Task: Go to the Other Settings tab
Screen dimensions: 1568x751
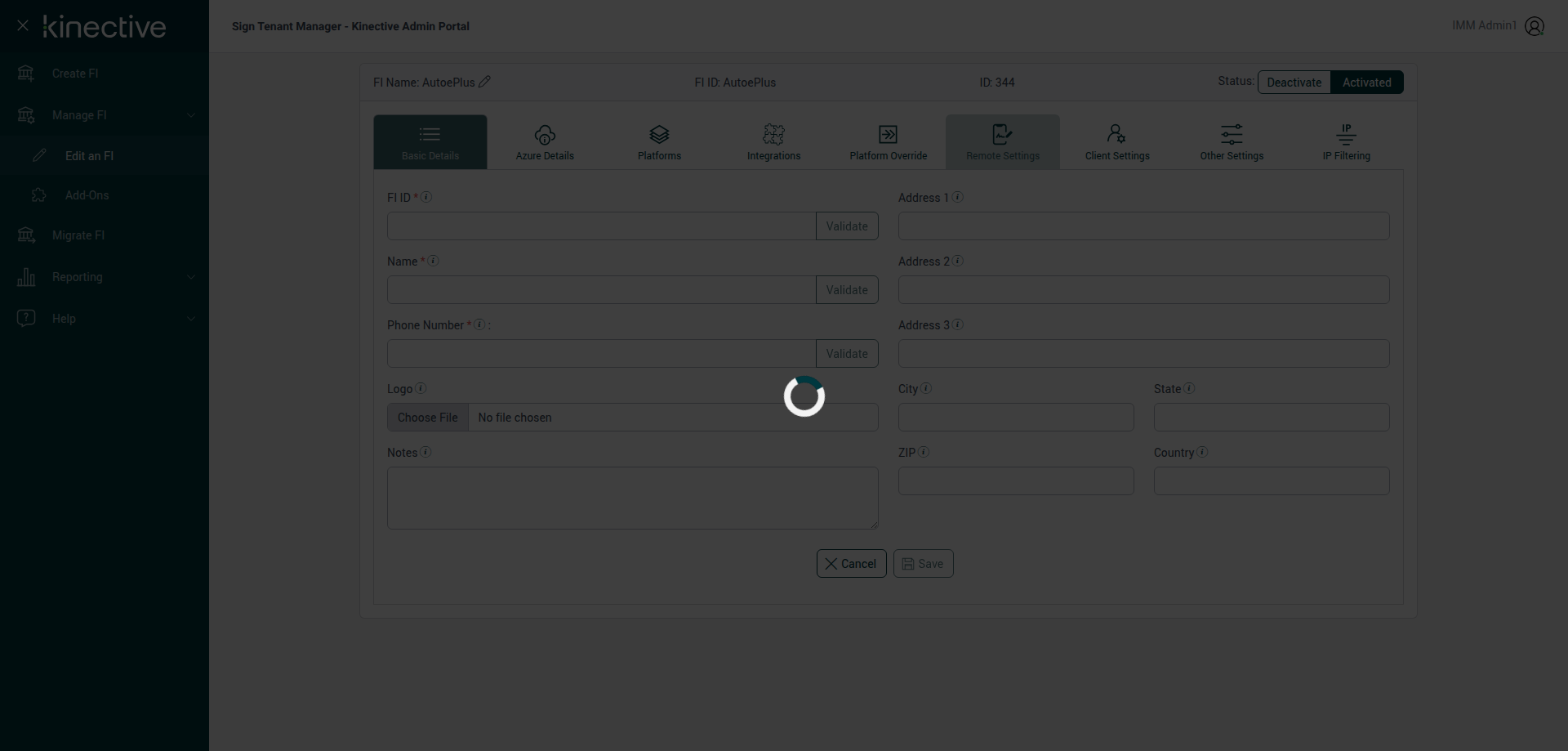Action: pyautogui.click(x=1232, y=142)
